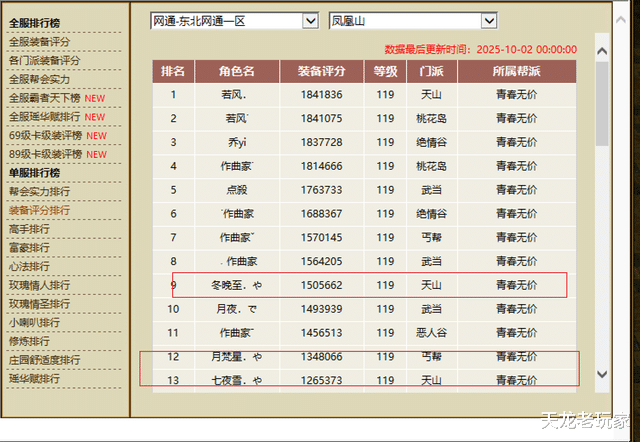Click the ranking list scrollbar thumb
The height and width of the screenshot is (442, 640).
[602, 103]
